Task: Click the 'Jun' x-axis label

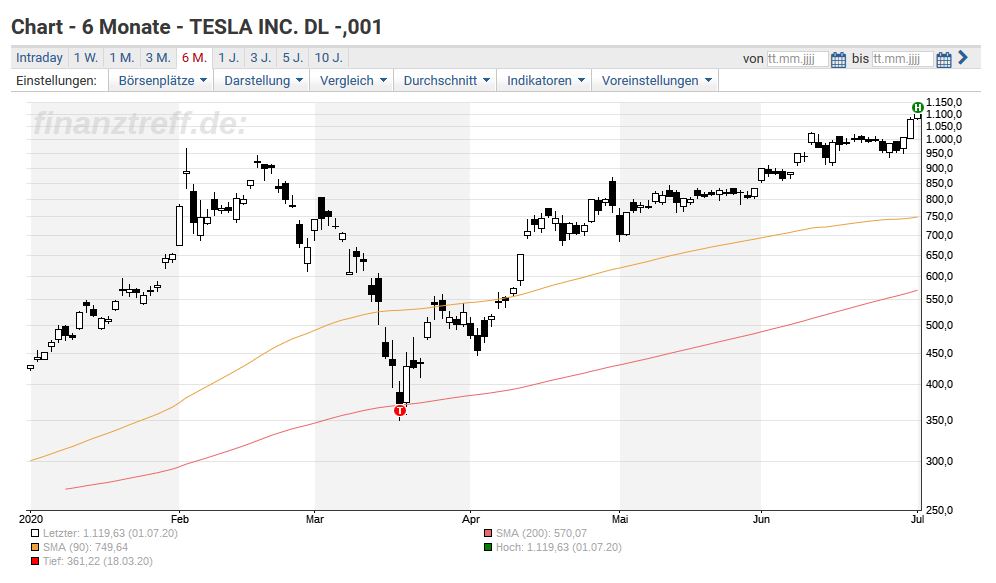Action: coord(761,519)
